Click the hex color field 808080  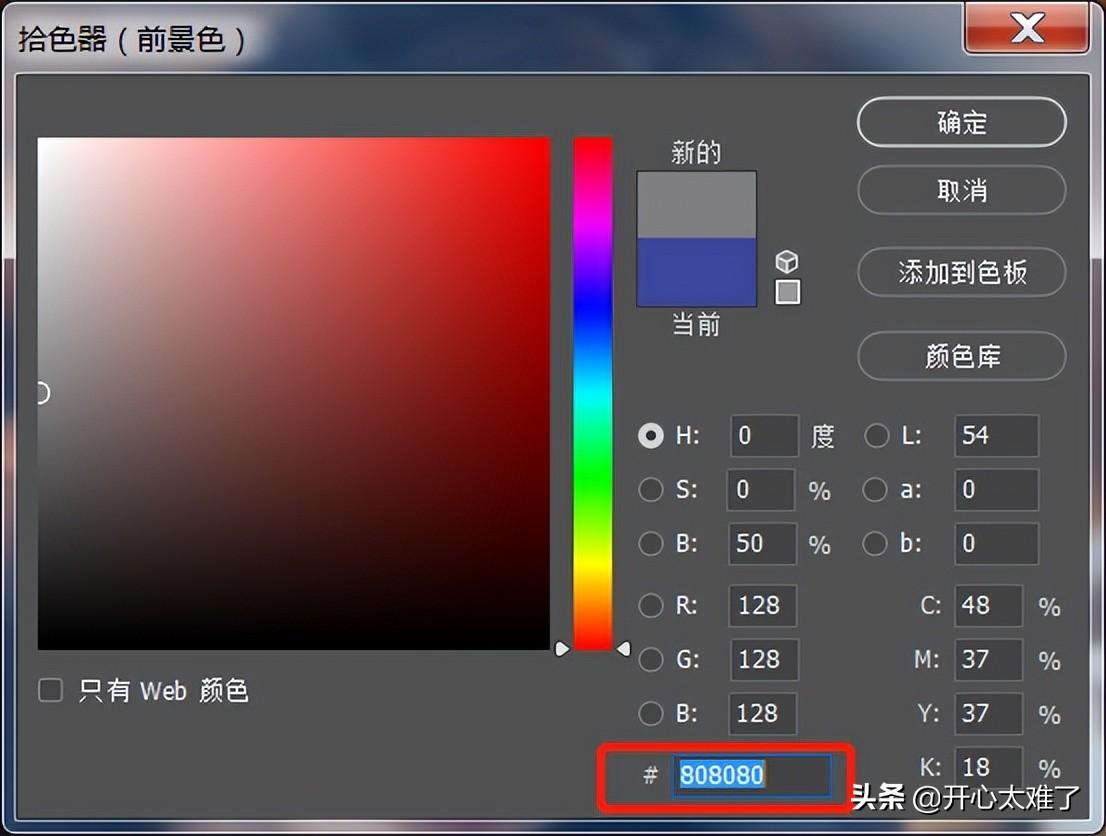tap(752, 775)
